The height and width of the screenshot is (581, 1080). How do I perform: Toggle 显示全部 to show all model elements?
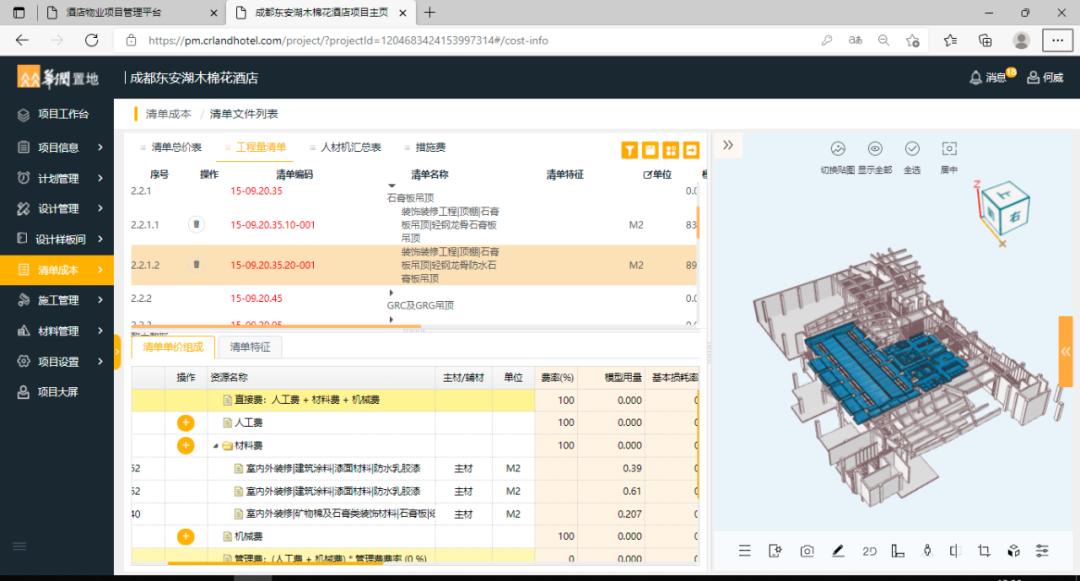[x=874, y=148]
